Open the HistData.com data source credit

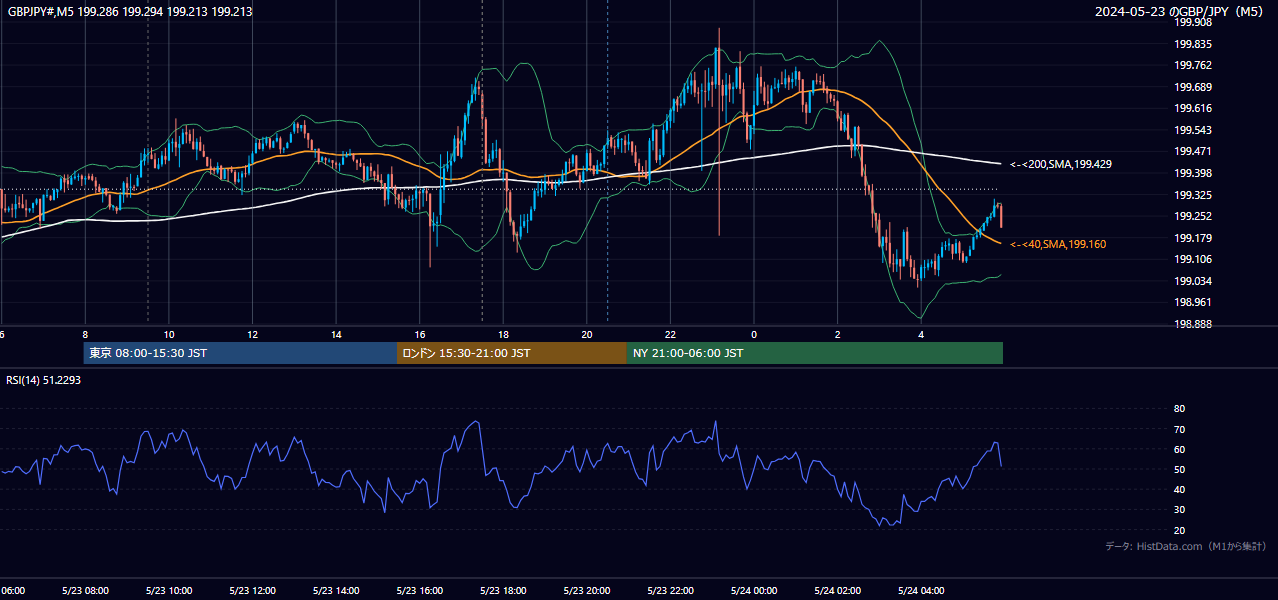click(1186, 546)
